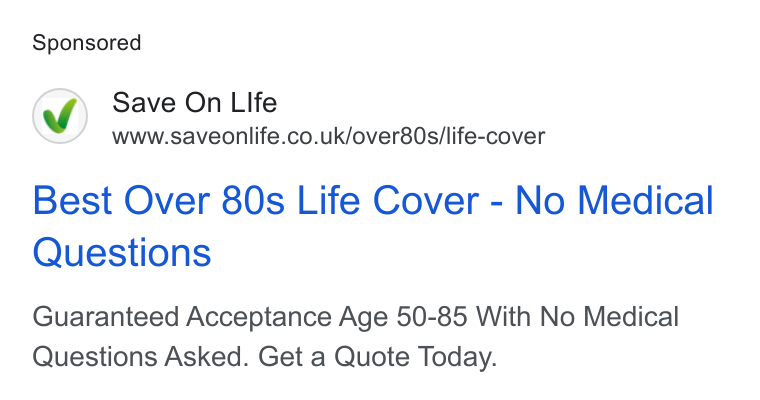Click the www.saveonlife.co.uk display URL
Screen dimensions: 760x400
pyautogui.click(x=329, y=136)
